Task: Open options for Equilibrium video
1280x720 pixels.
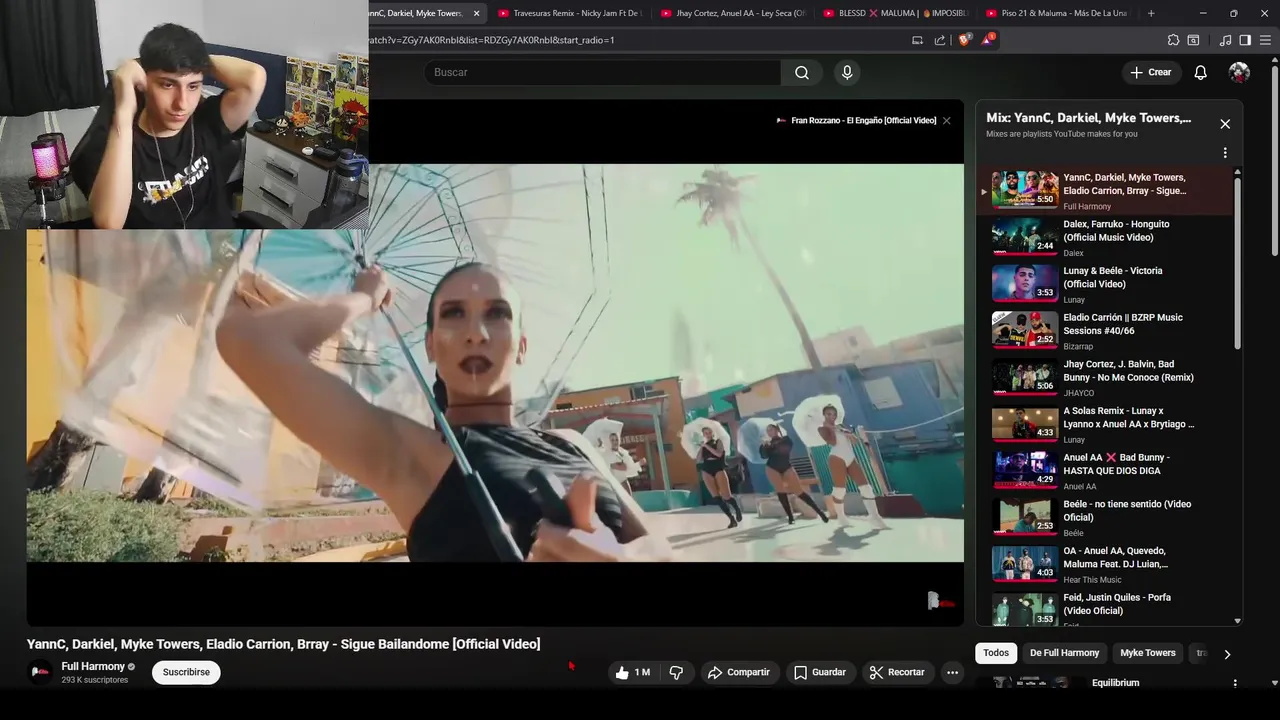Action: [1235, 683]
